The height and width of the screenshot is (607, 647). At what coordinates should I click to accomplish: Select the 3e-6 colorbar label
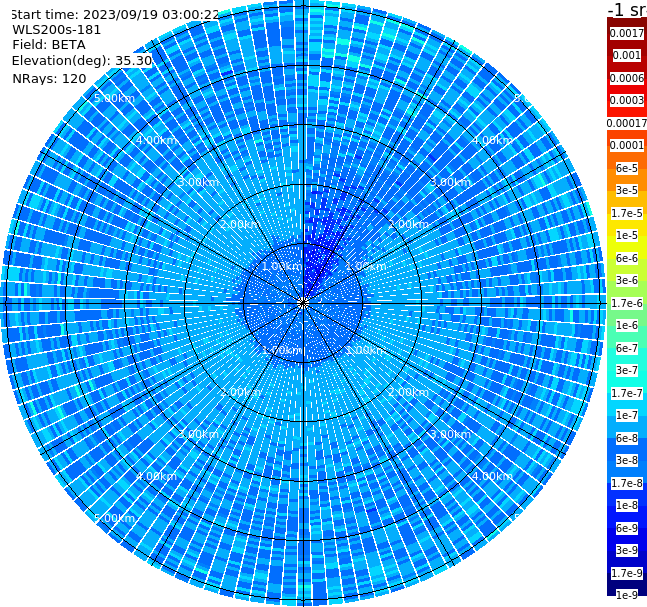click(x=627, y=280)
